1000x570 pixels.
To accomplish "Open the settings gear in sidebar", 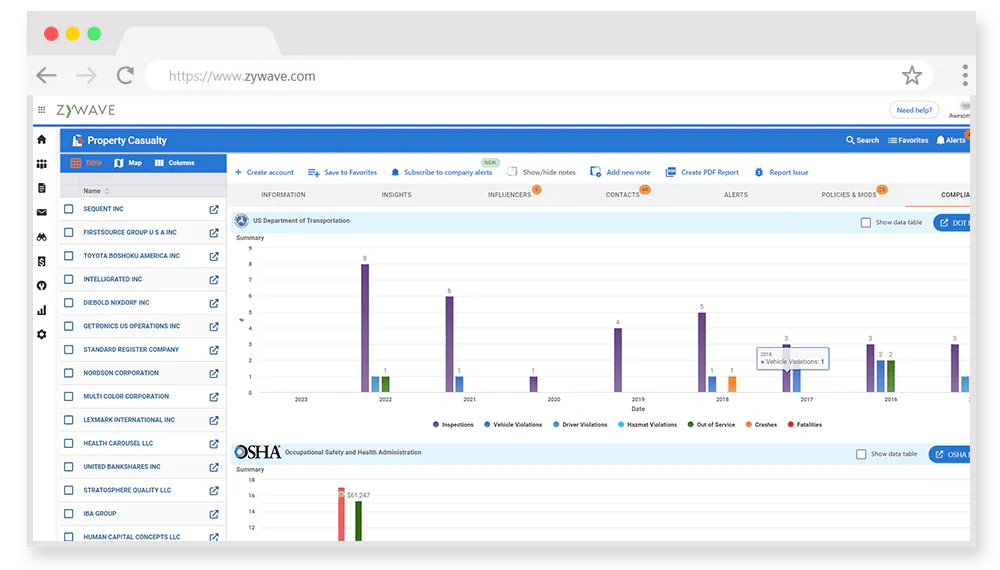I will tap(41, 334).
